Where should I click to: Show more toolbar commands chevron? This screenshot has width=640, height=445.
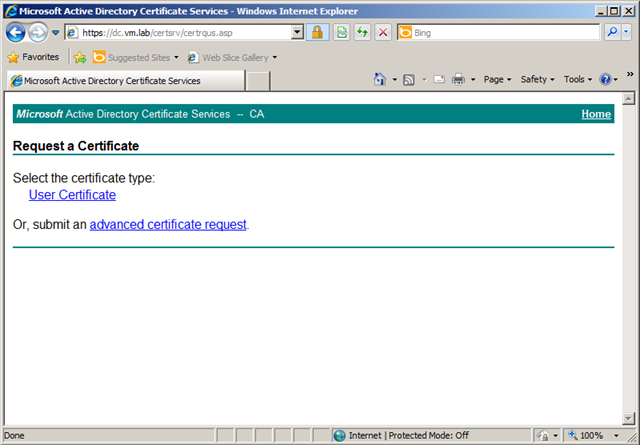point(630,74)
